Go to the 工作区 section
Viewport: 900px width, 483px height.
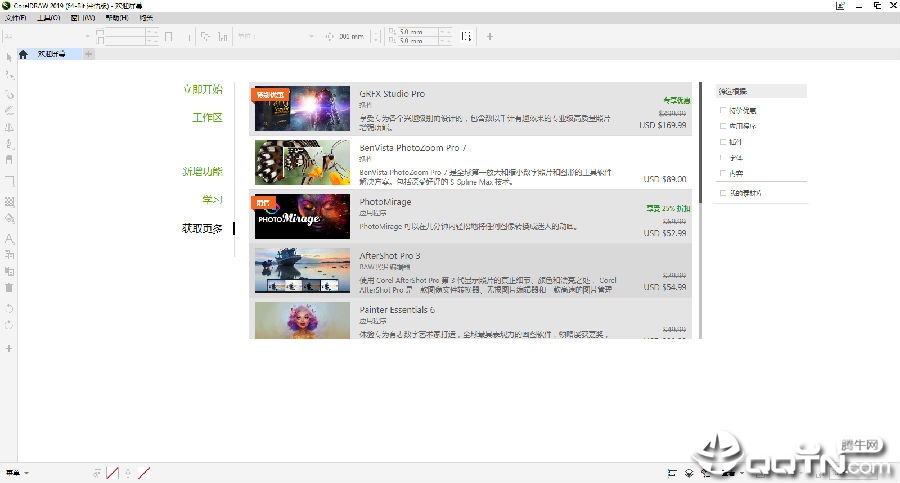[207, 118]
